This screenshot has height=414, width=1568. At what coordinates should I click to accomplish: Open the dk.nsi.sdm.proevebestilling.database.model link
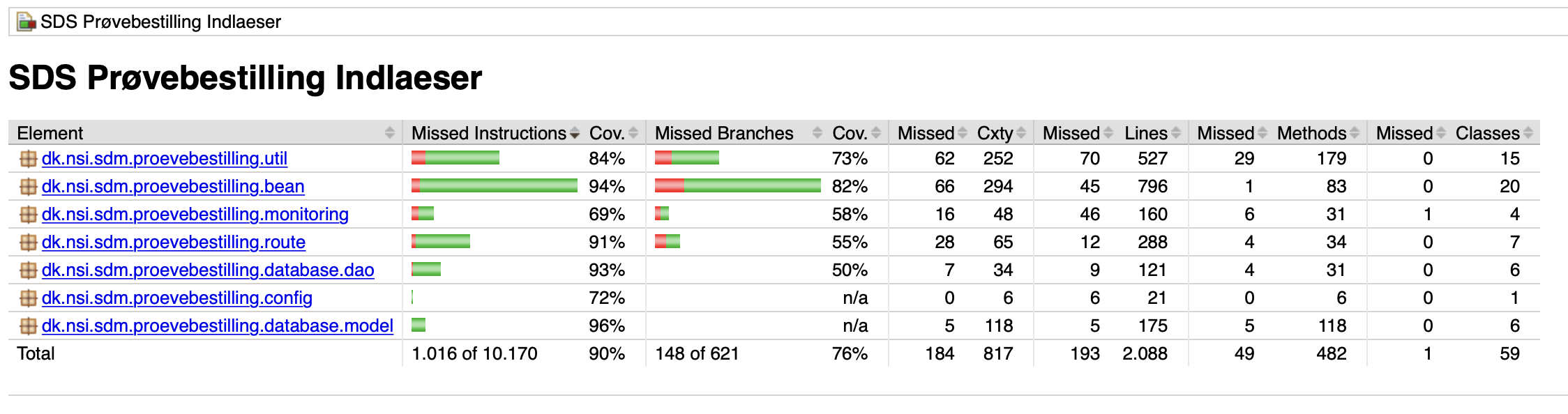click(218, 326)
